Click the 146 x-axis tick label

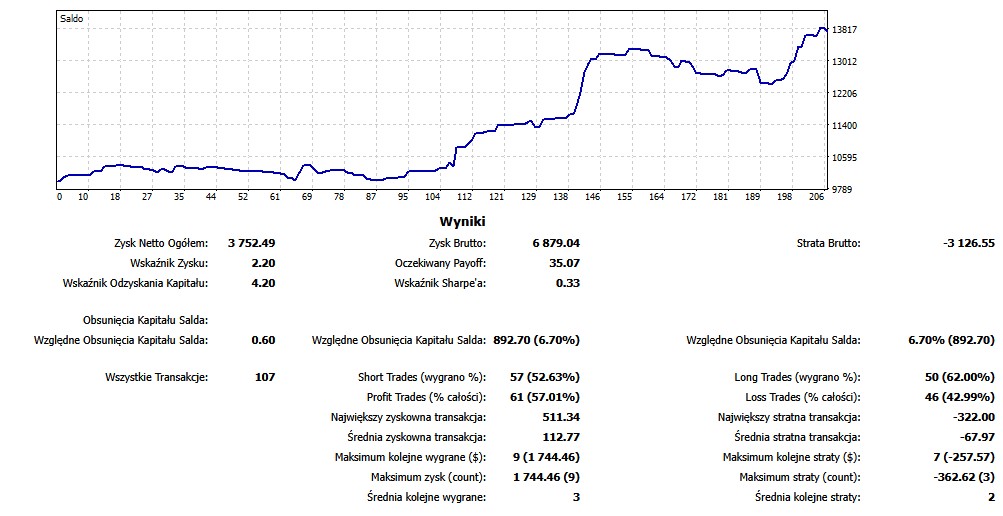point(593,197)
